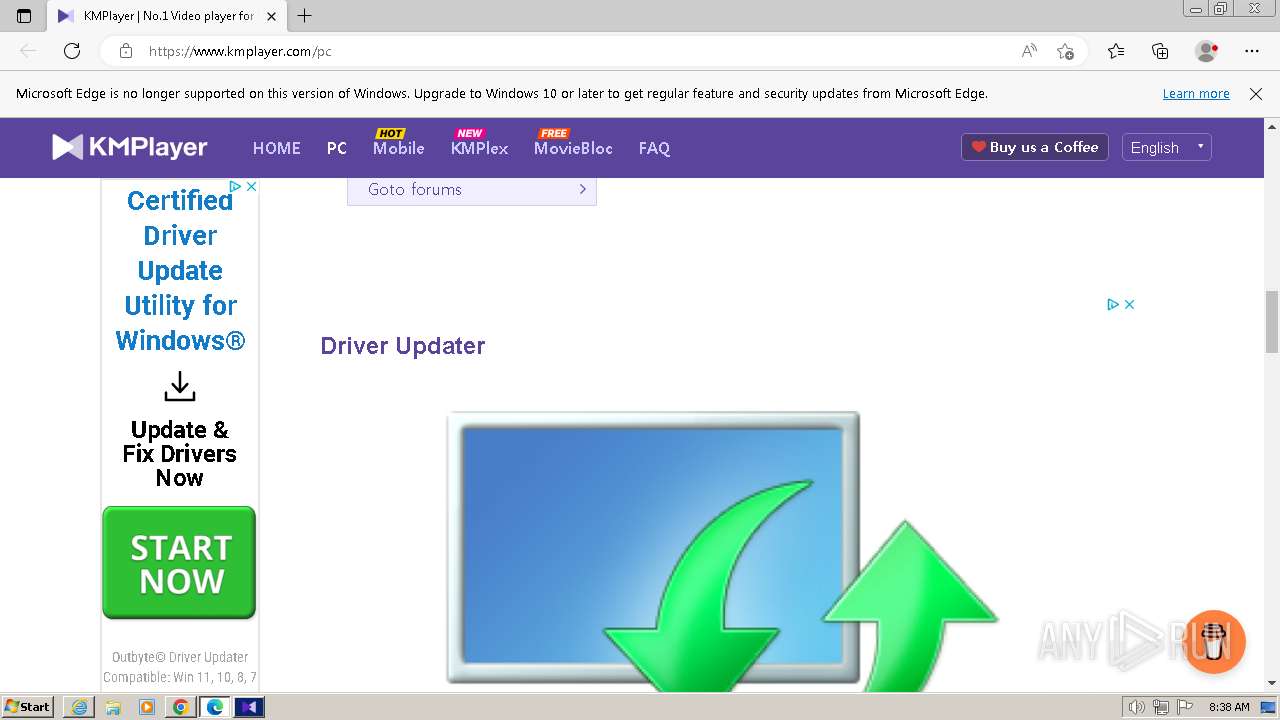Screen dimensions: 1280x720
Task: Open Internet Explorer from taskbar
Action: (79, 707)
